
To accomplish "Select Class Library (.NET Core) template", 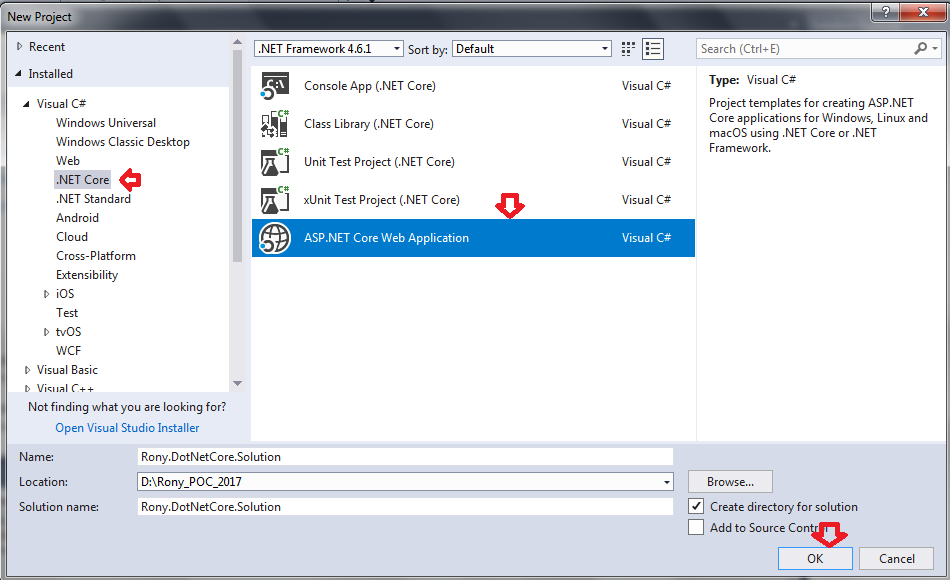I will (x=473, y=124).
